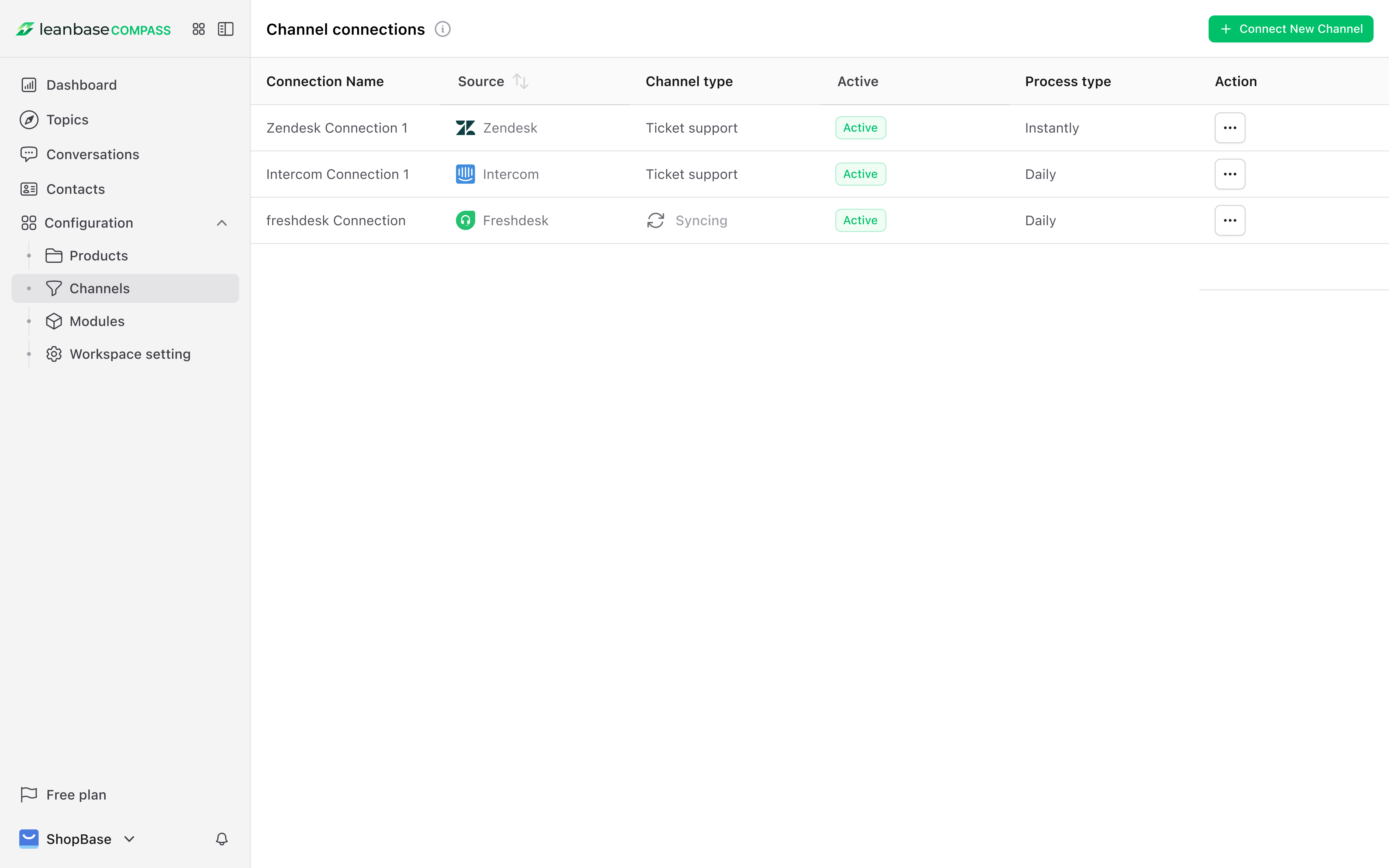
Task: Click the Freshdesk syncing icon
Action: pos(655,220)
